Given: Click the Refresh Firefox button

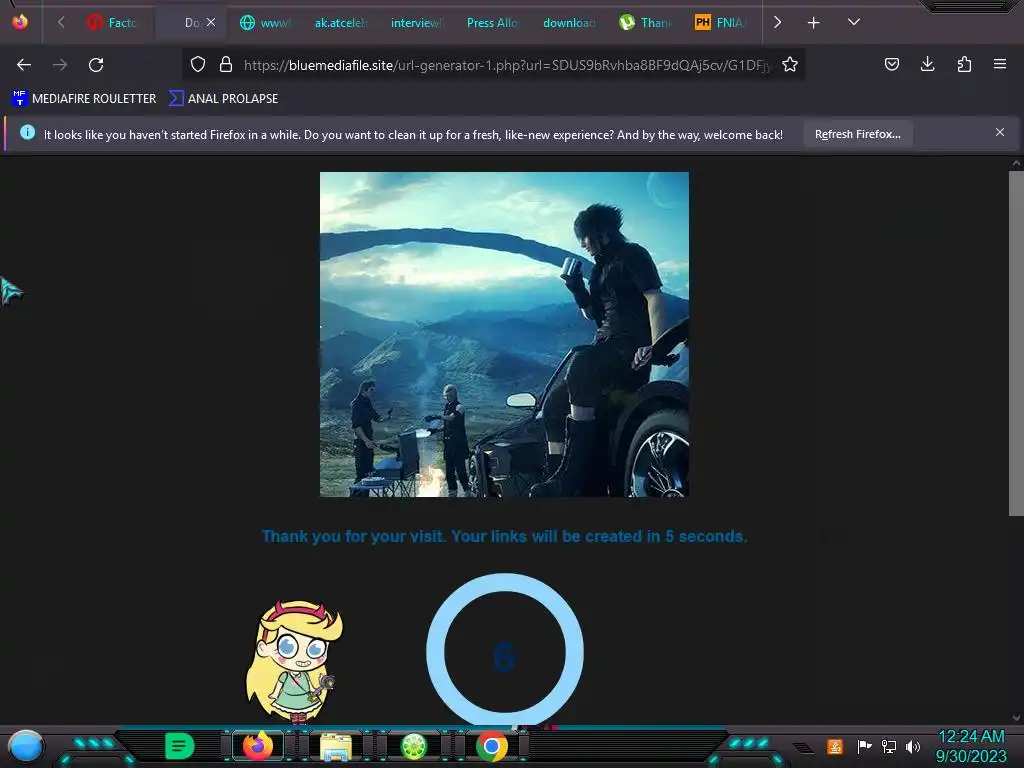Looking at the screenshot, I should [857, 134].
